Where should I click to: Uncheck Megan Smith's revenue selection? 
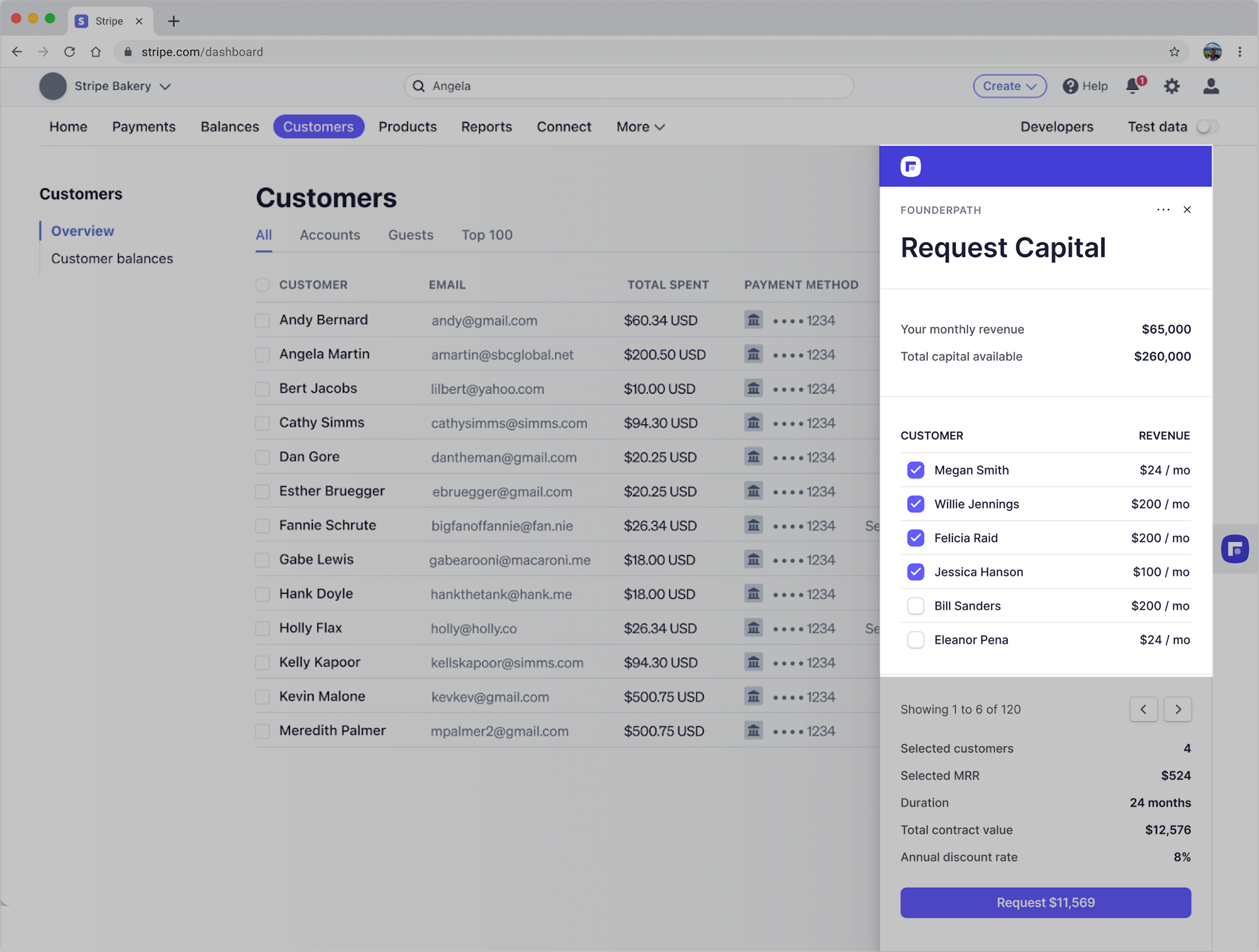[915, 470]
